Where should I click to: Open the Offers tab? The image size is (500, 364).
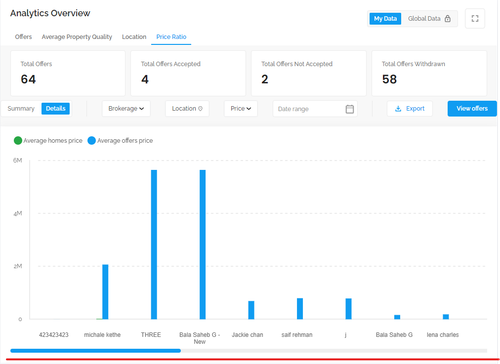(x=23, y=37)
